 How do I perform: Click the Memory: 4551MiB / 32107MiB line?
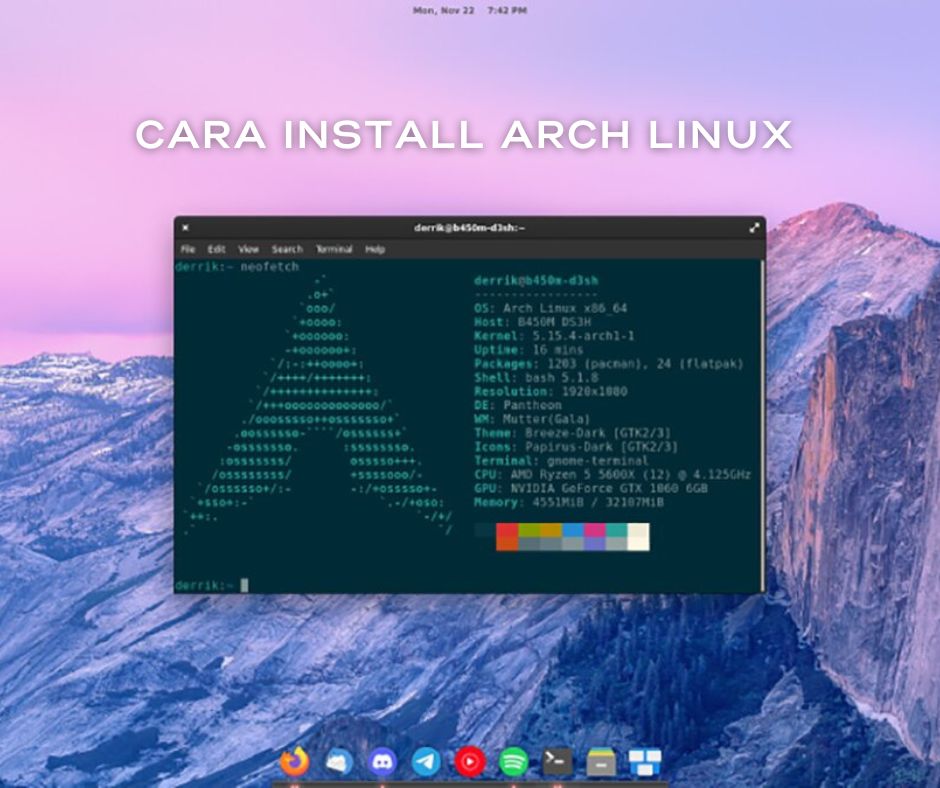coord(569,502)
